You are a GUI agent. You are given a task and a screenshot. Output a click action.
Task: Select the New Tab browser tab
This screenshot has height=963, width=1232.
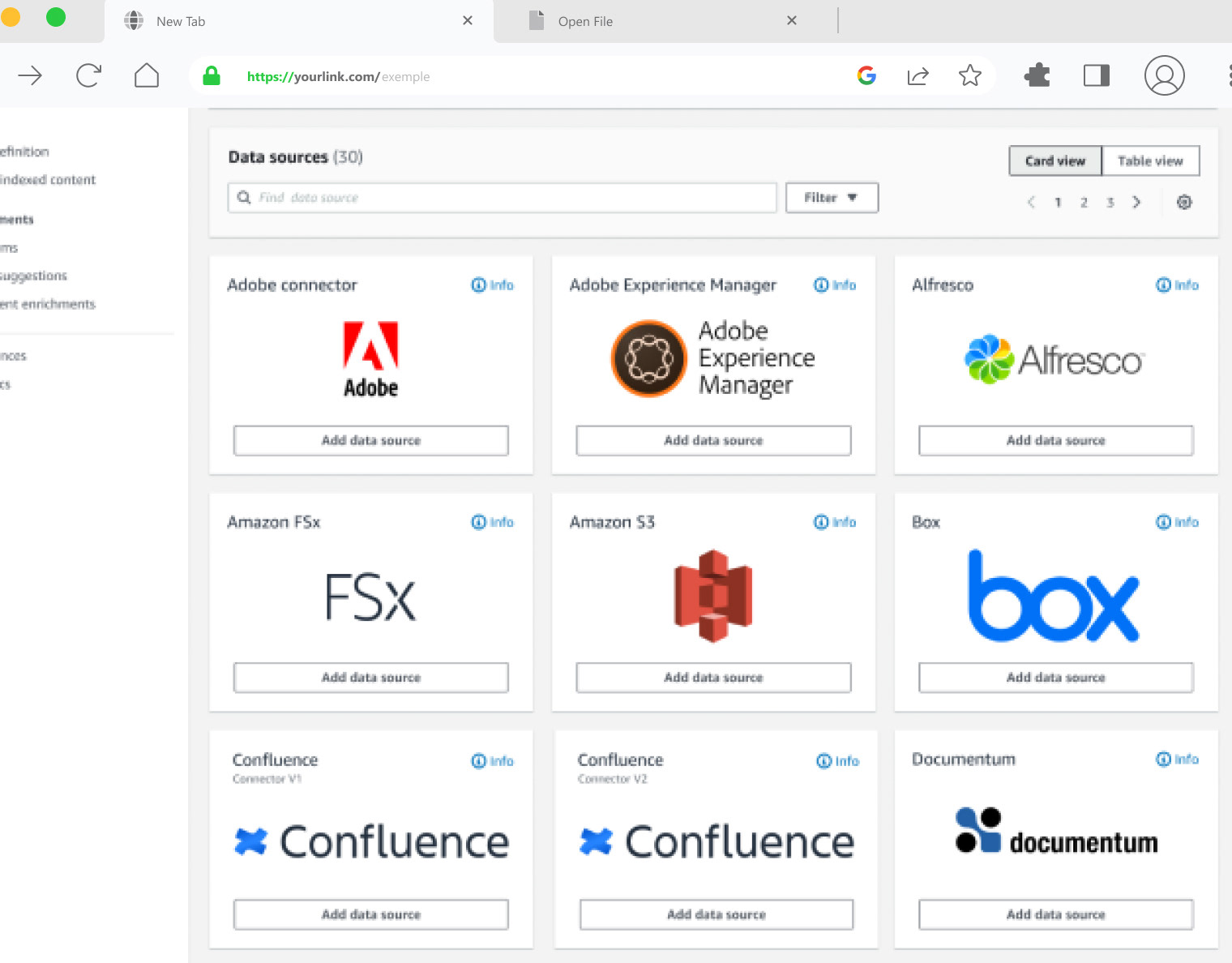pos(298,21)
